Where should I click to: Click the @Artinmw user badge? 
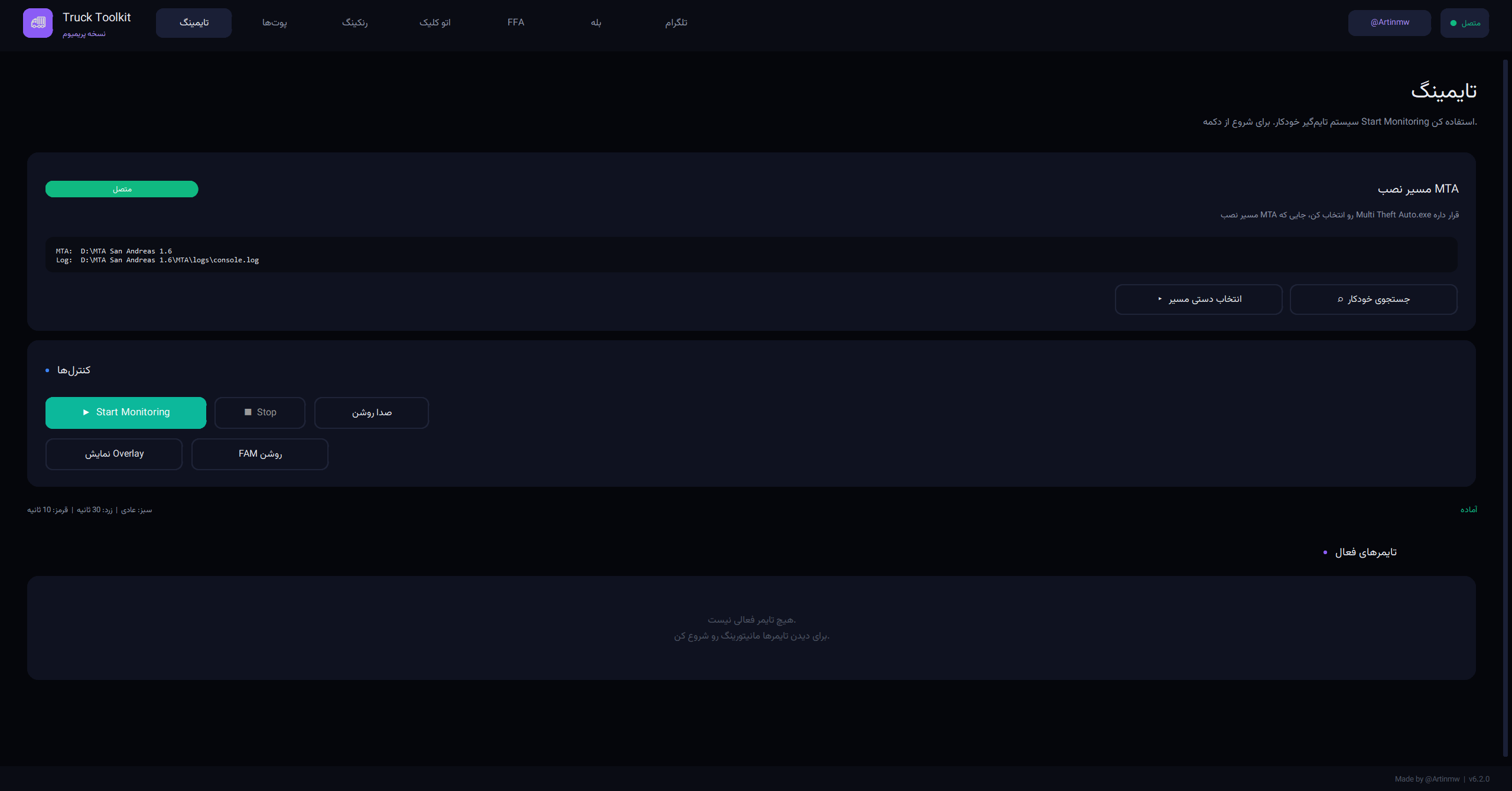(1389, 23)
